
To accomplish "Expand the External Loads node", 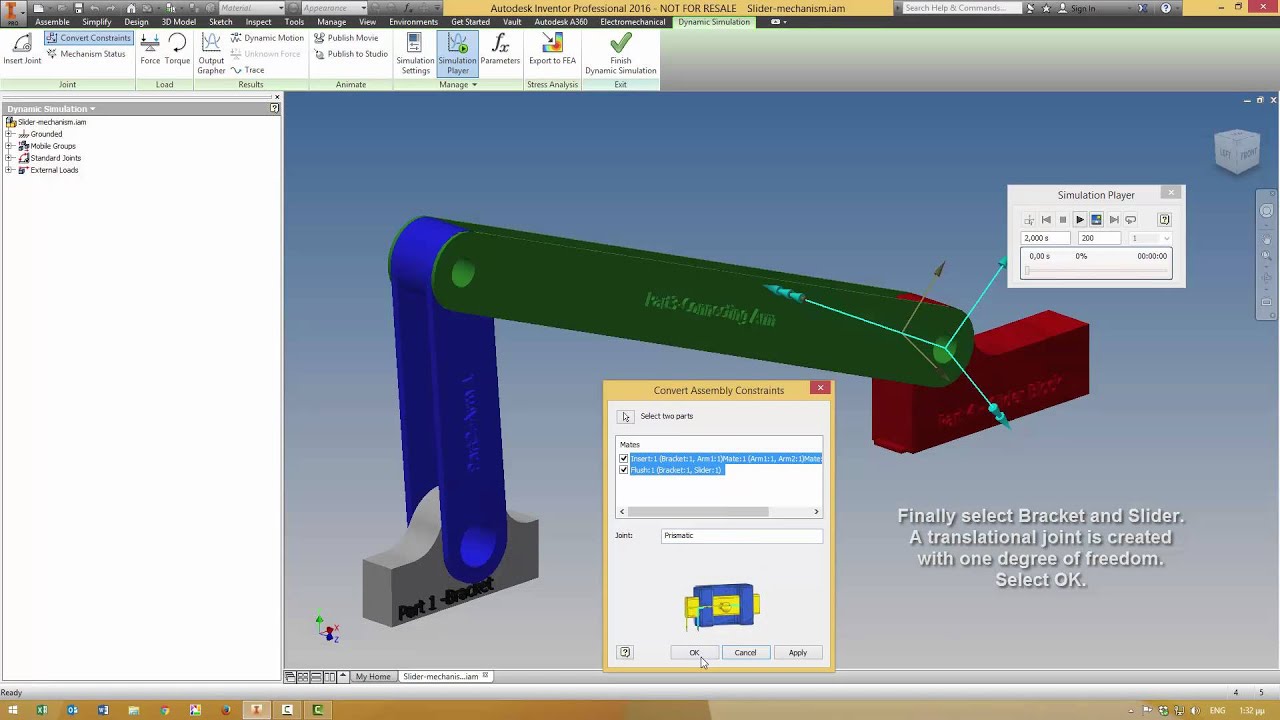I will (10, 170).
